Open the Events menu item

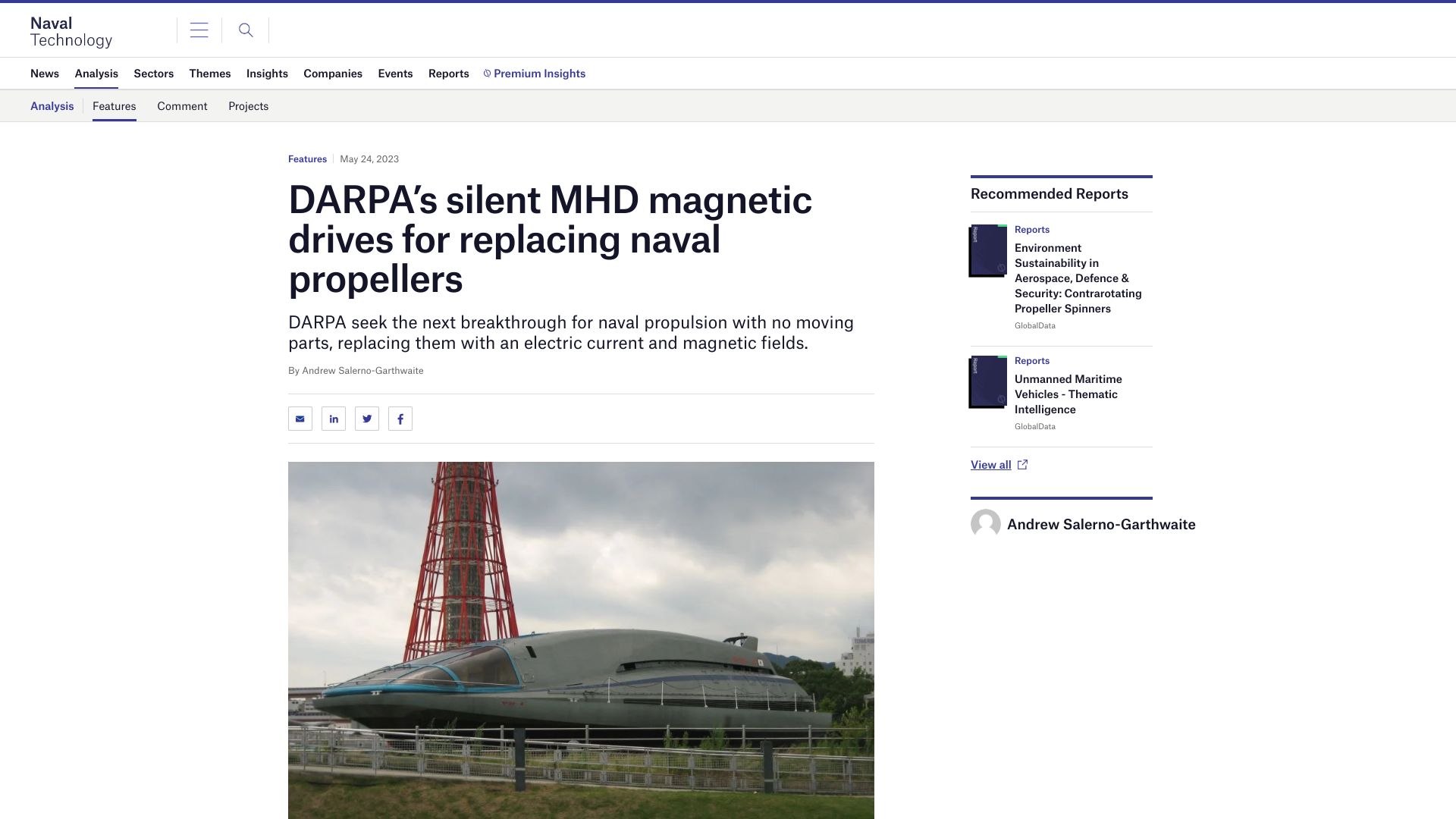coord(395,74)
